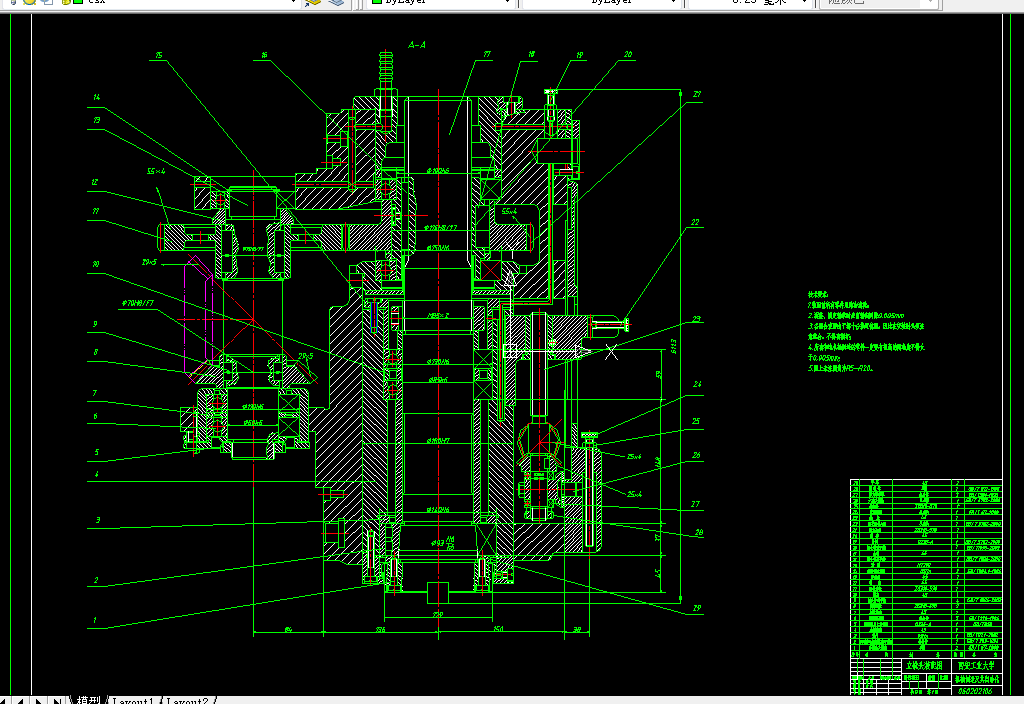Click part callout number 14
The image size is (1024, 704).
point(97,97)
